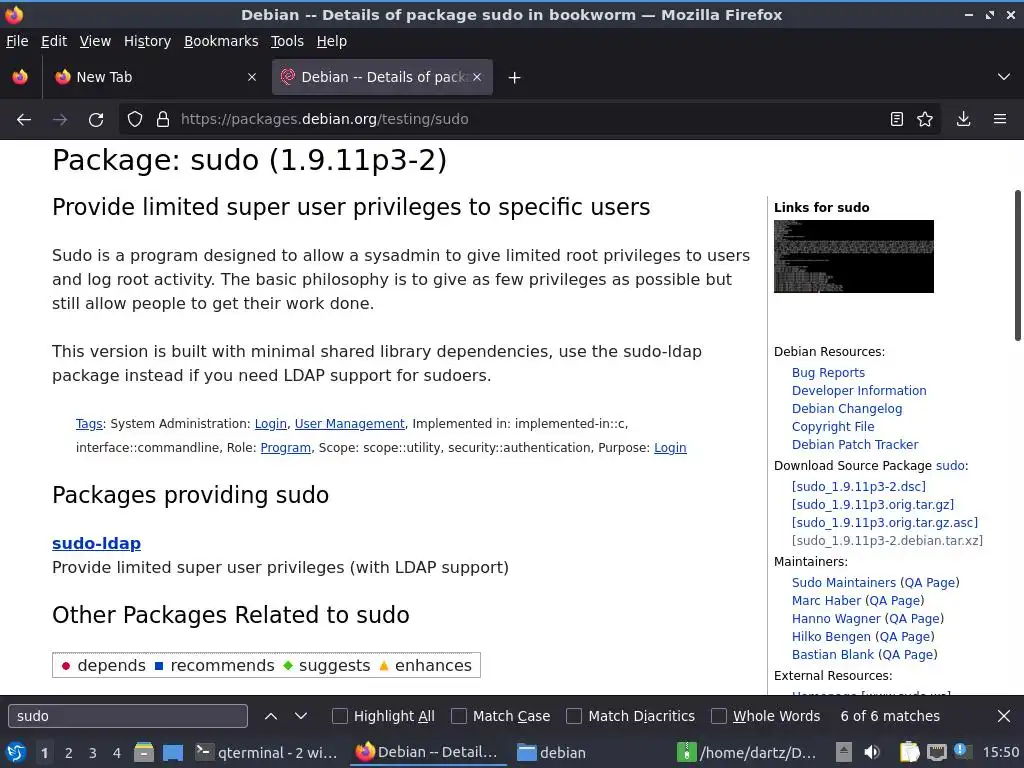
Task: Go back to the previous page
Action: click(x=24, y=120)
